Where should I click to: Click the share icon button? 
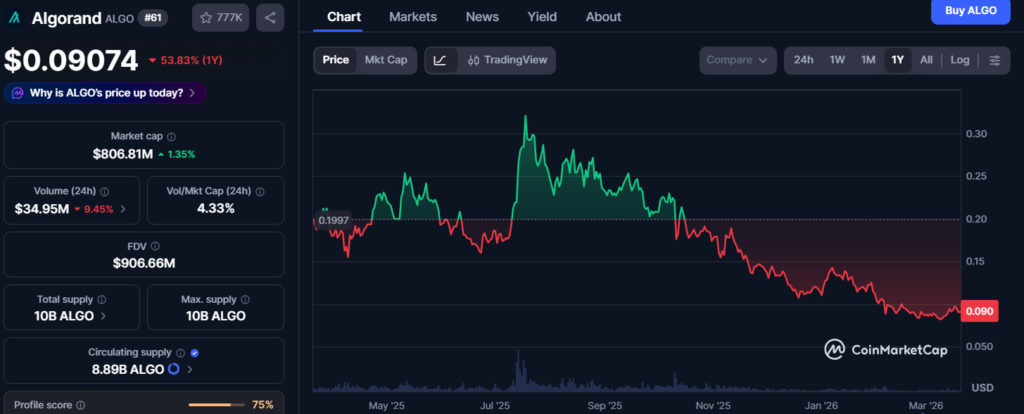tap(270, 17)
